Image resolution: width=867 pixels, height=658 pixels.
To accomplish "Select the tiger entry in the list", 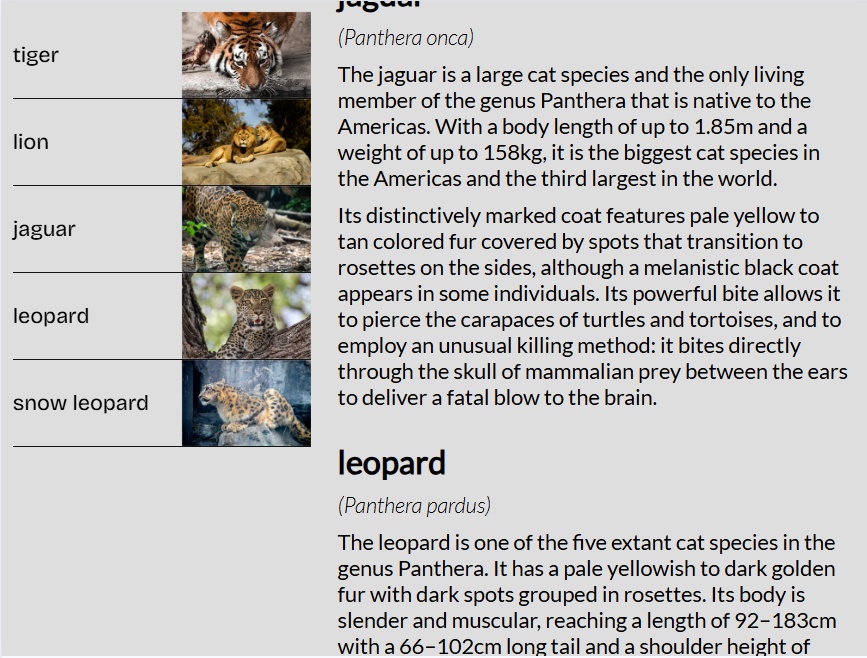I will coord(36,55).
